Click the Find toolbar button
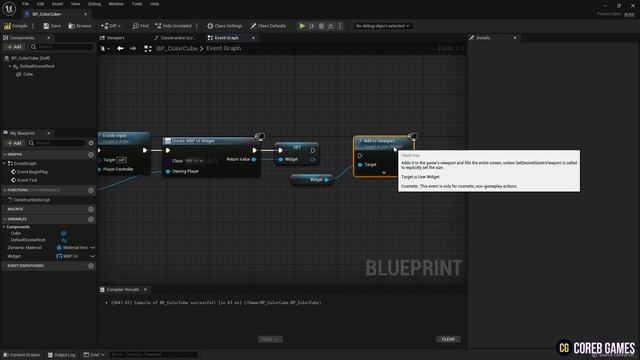 140,26
